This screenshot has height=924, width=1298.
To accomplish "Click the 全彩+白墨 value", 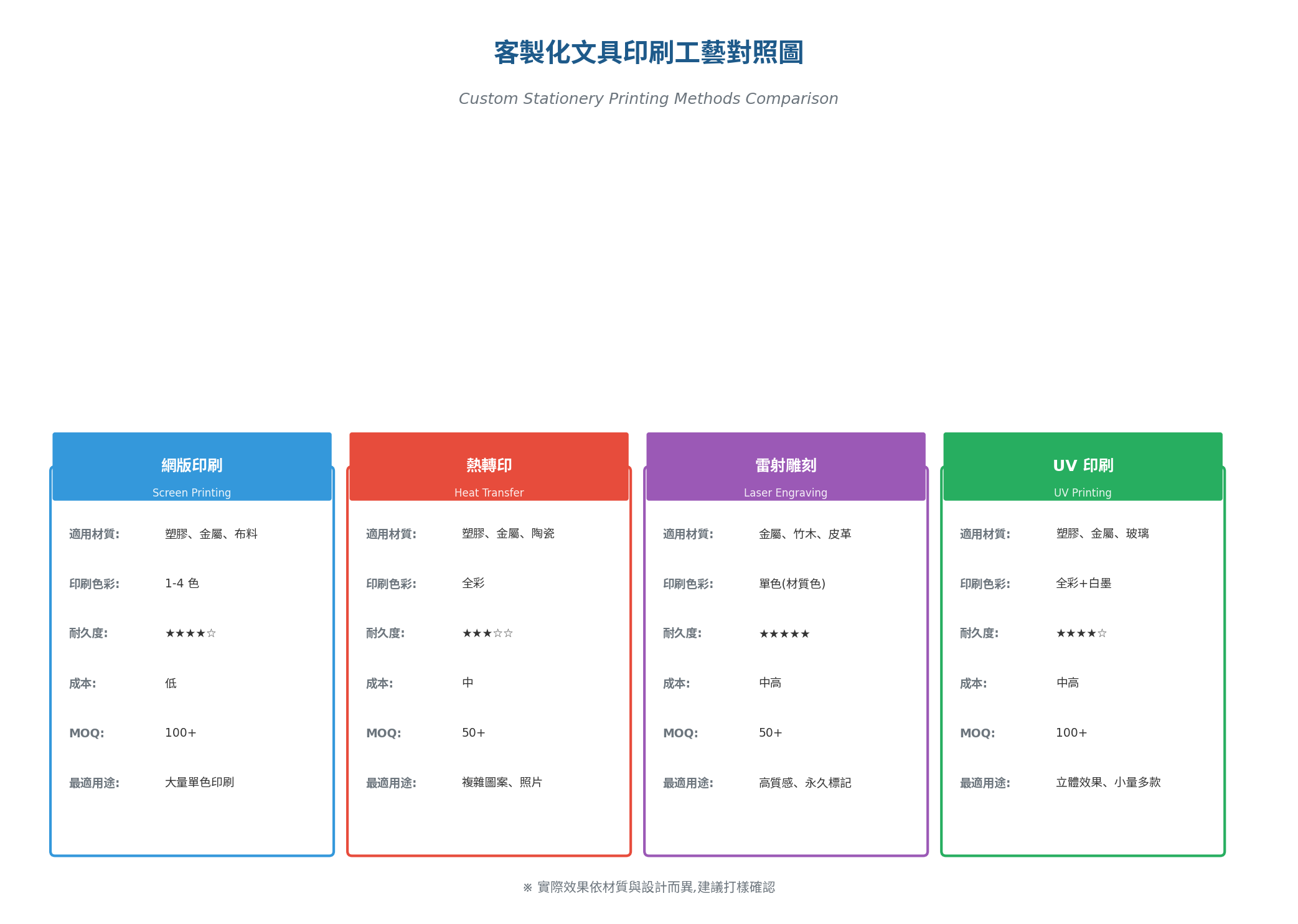I will 1083,584.
